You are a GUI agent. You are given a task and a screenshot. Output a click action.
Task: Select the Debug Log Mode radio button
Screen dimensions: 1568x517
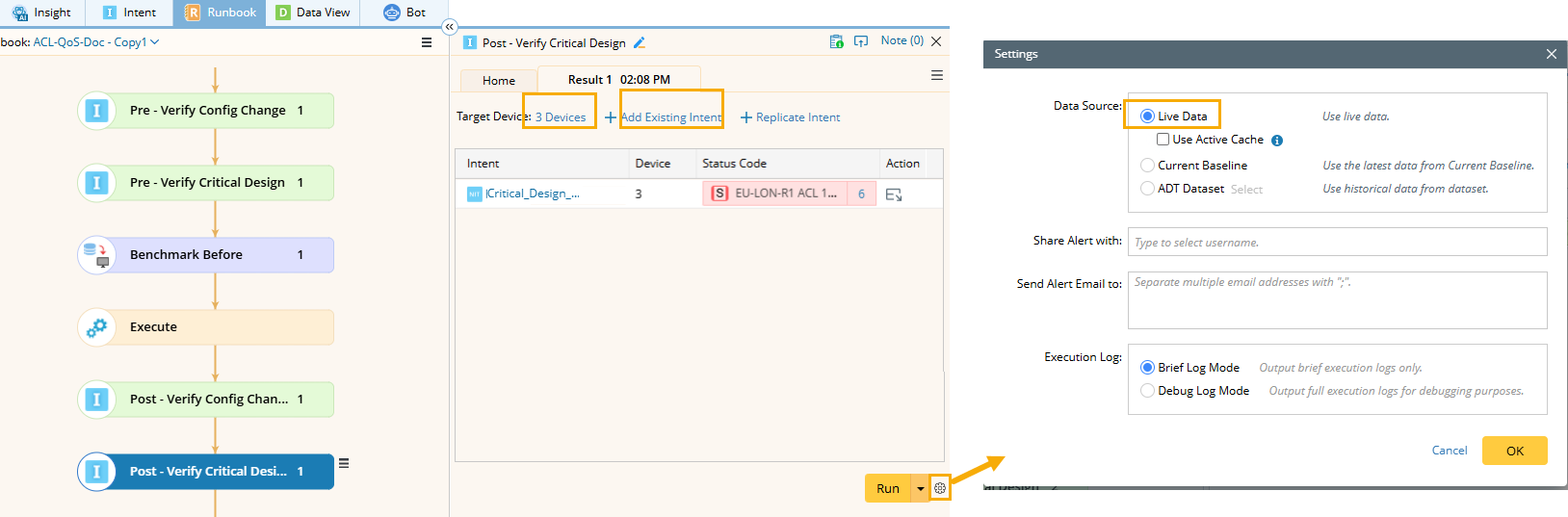pos(1147,391)
